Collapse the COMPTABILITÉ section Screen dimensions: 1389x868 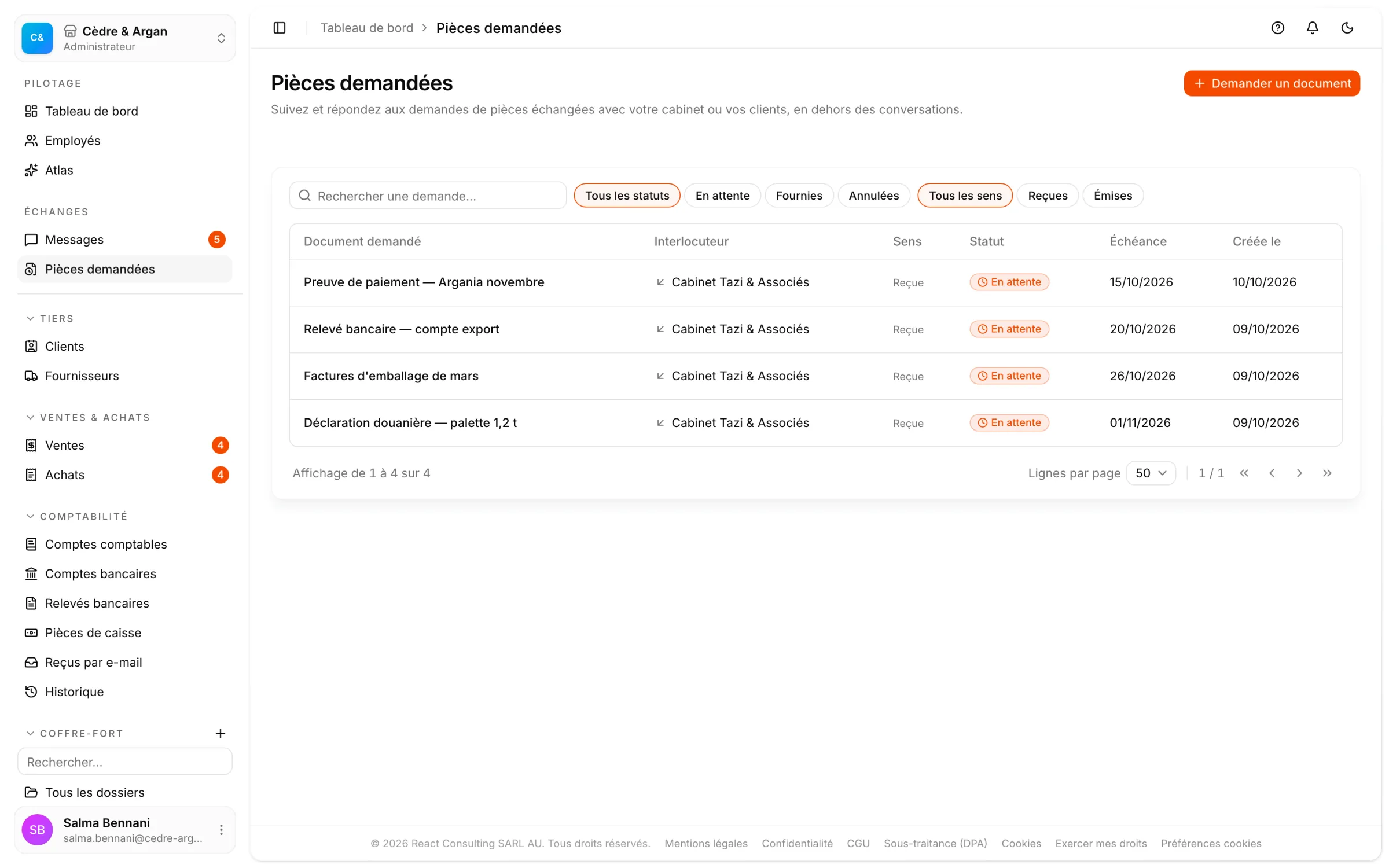76,516
